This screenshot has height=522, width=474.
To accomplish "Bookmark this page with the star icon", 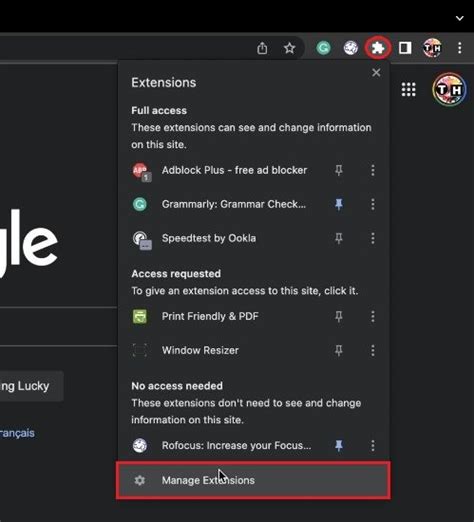I will pyautogui.click(x=289, y=48).
